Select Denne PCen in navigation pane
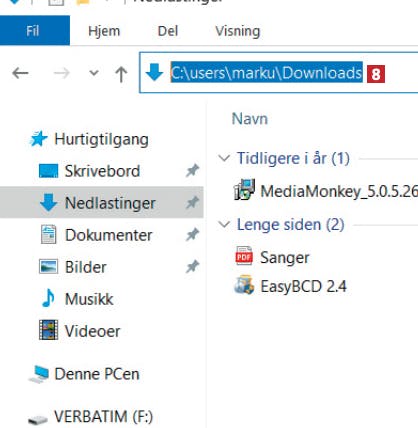 click(97, 374)
